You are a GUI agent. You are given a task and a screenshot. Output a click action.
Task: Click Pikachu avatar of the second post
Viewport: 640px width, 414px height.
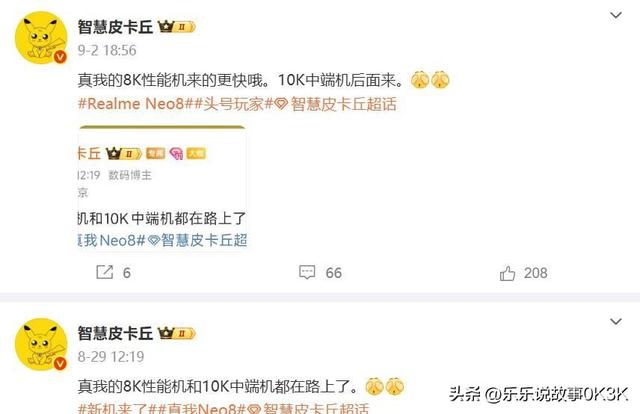point(41,344)
